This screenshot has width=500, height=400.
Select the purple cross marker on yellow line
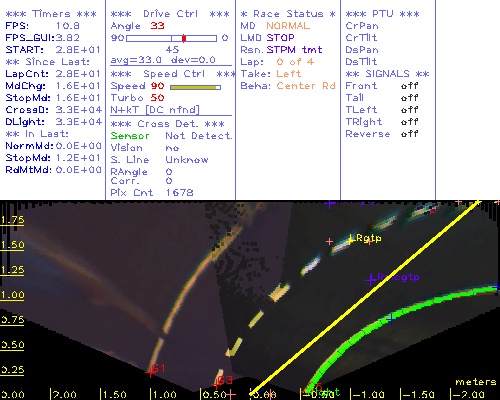click(x=371, y=279)
